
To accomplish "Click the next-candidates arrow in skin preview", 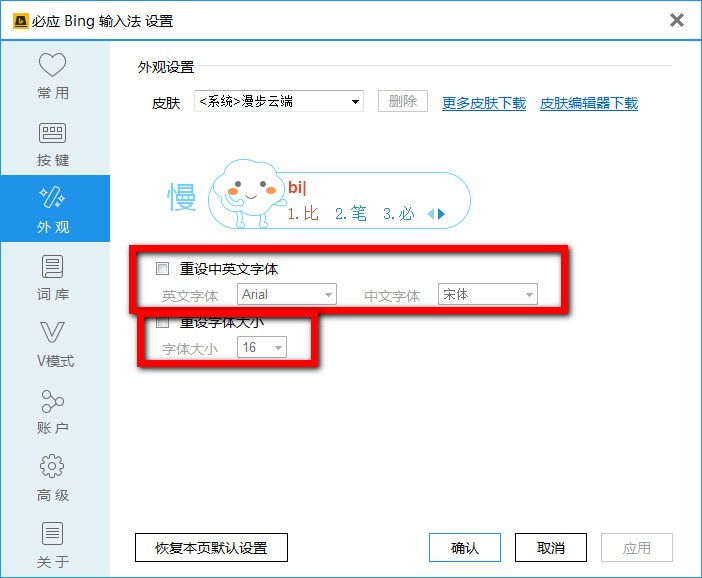I will pos(441,214).
